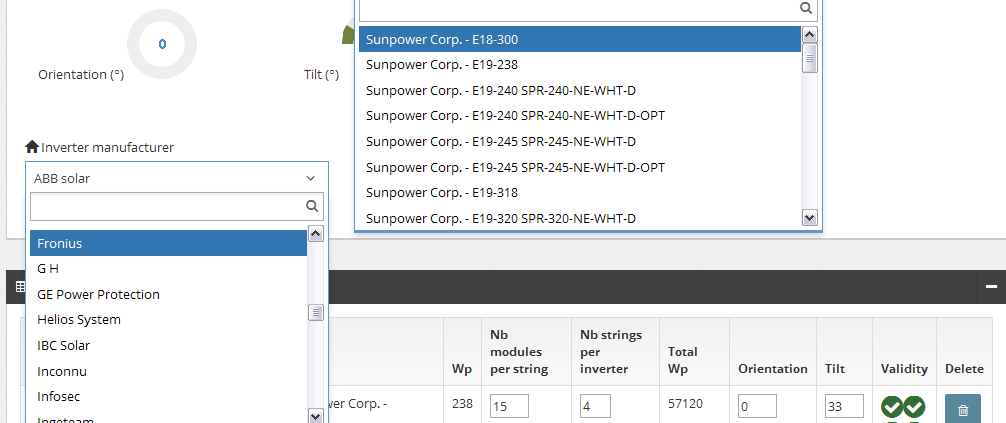Click Nb modules per string input

(509, 406)
